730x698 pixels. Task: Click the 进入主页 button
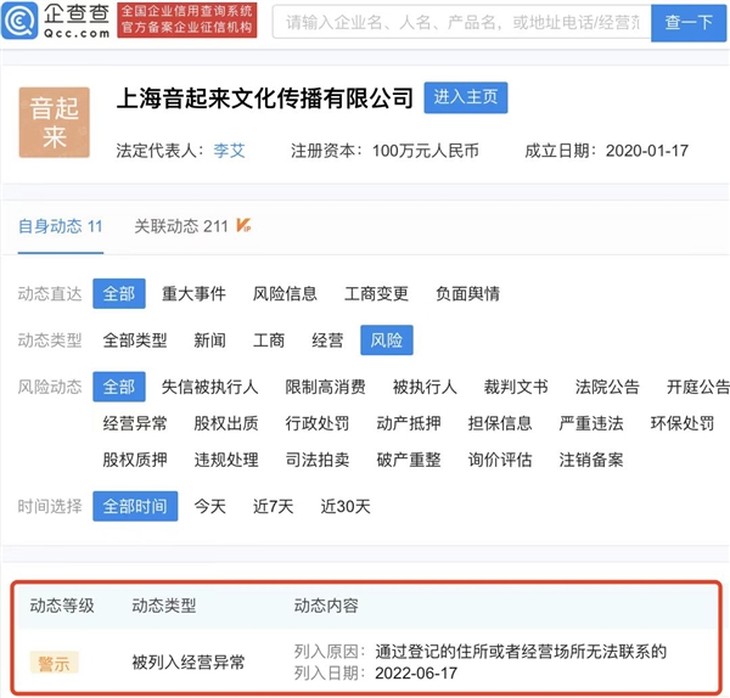click(466, 98)
